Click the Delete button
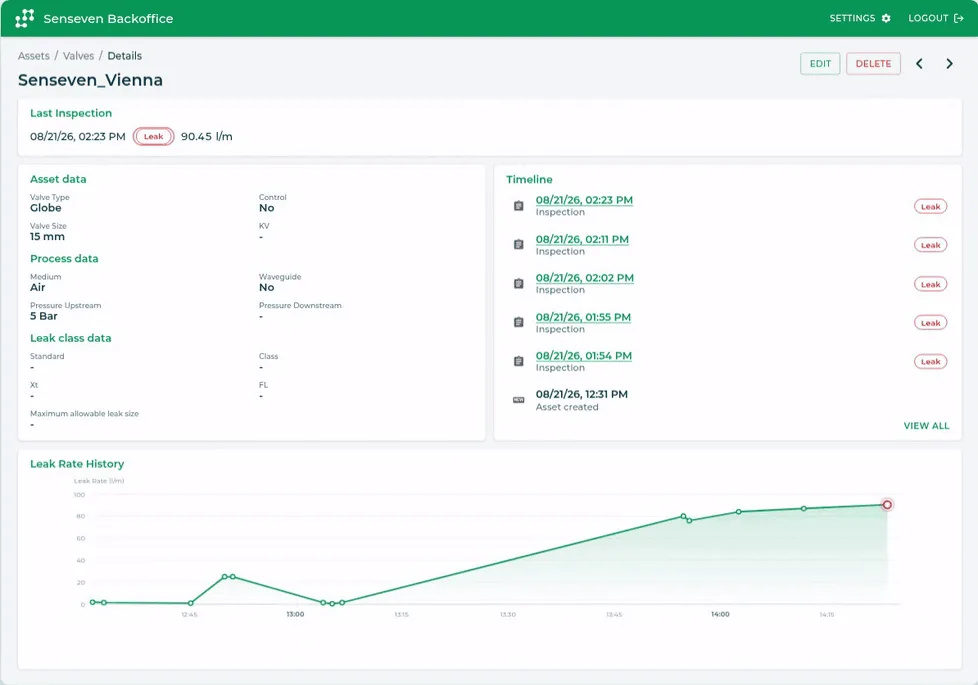The height and width of the screenshot is (685, 978). click(873, 64)
